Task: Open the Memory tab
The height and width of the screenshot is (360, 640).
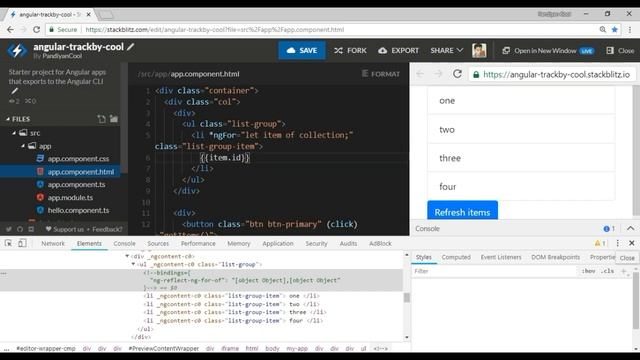Action: [239, 243]
